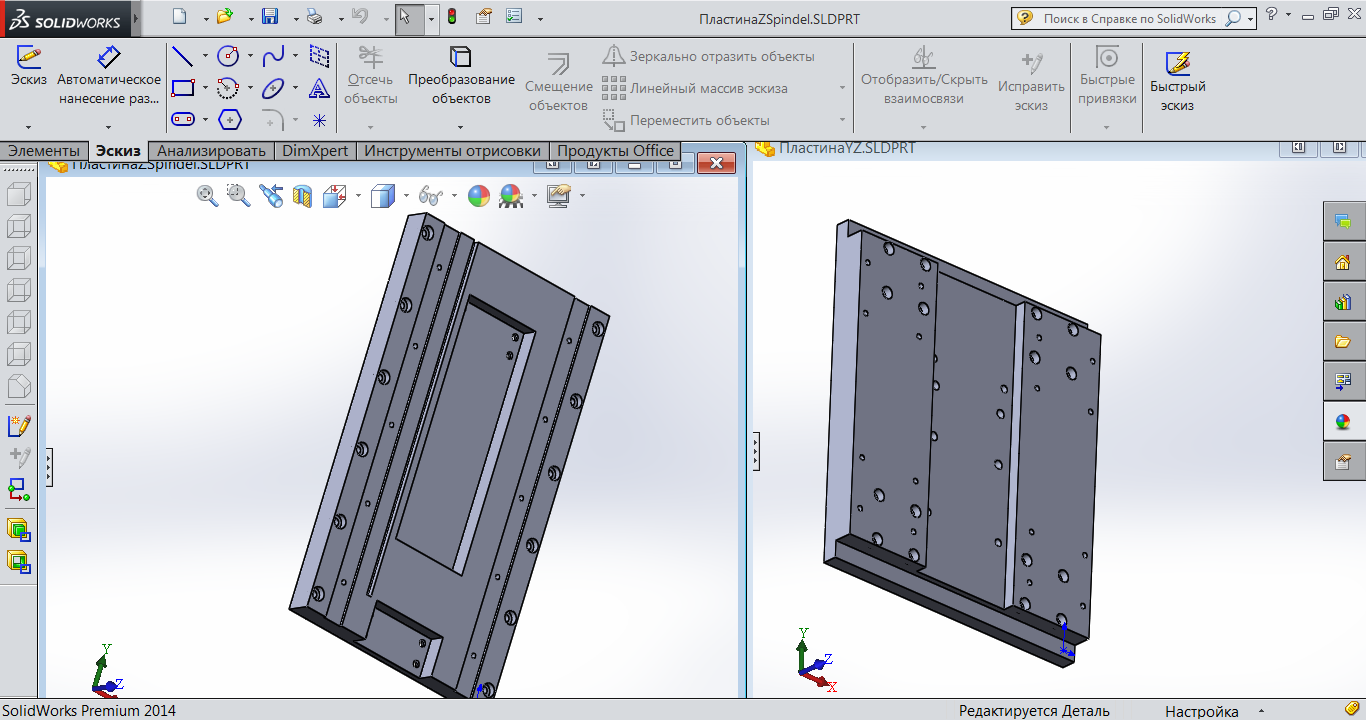
Task: Open the dropdown arrow next to New
Action: (x=206, y=19)
